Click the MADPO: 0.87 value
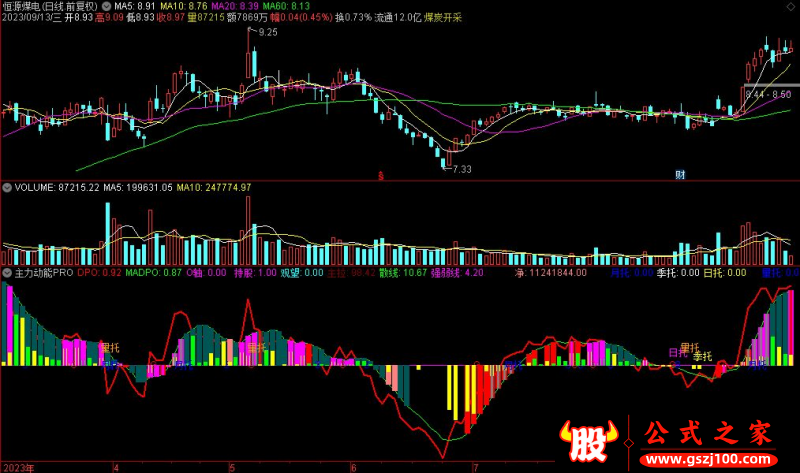 [x=154, y=273]
